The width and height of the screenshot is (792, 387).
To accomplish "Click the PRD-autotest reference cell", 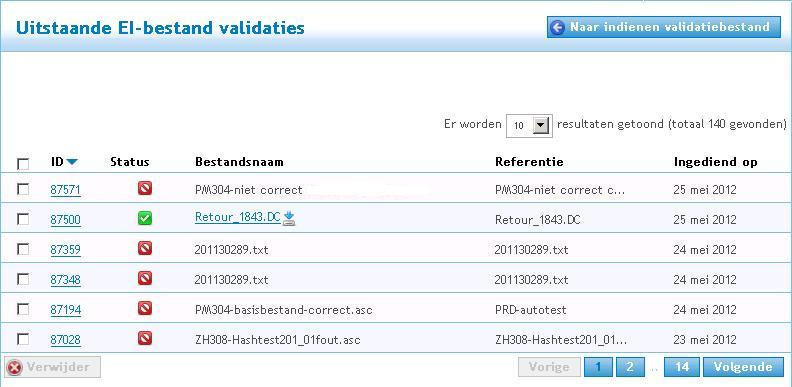I will pos(530,309).
